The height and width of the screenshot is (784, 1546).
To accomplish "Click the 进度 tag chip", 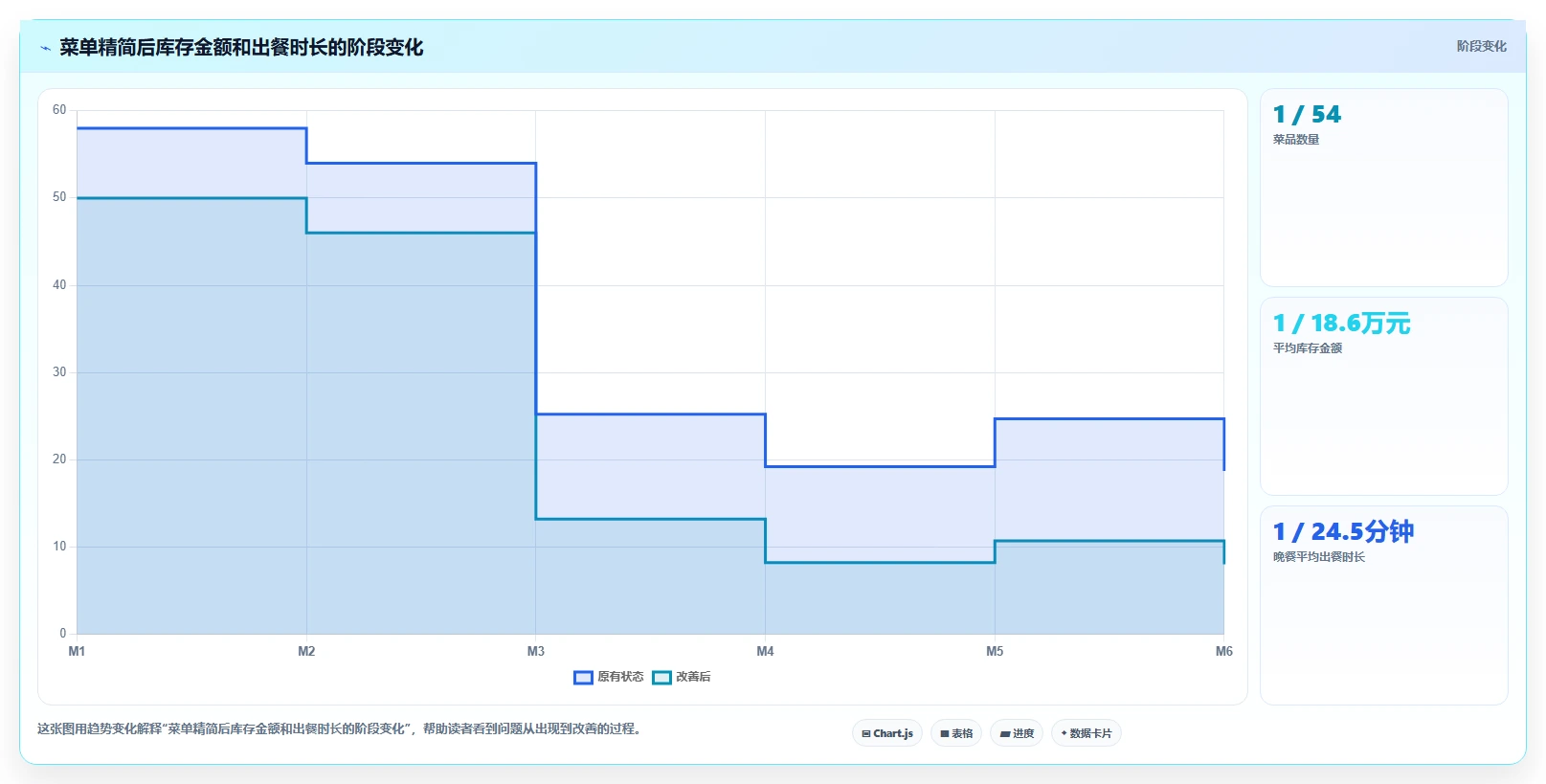I will point(1017,733).
